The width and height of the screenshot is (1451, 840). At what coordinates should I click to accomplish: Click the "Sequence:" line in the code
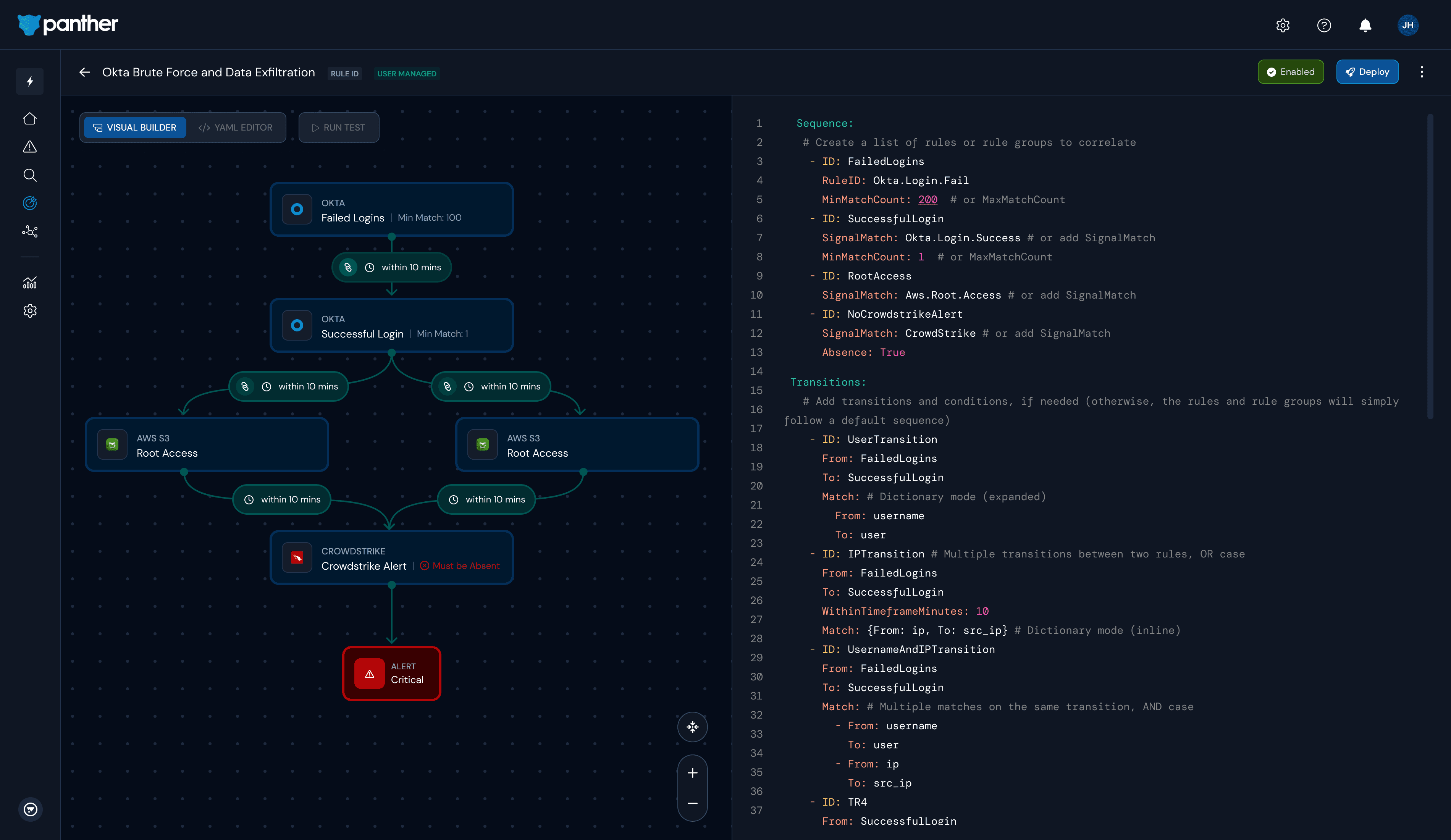[x=824, y=124]
